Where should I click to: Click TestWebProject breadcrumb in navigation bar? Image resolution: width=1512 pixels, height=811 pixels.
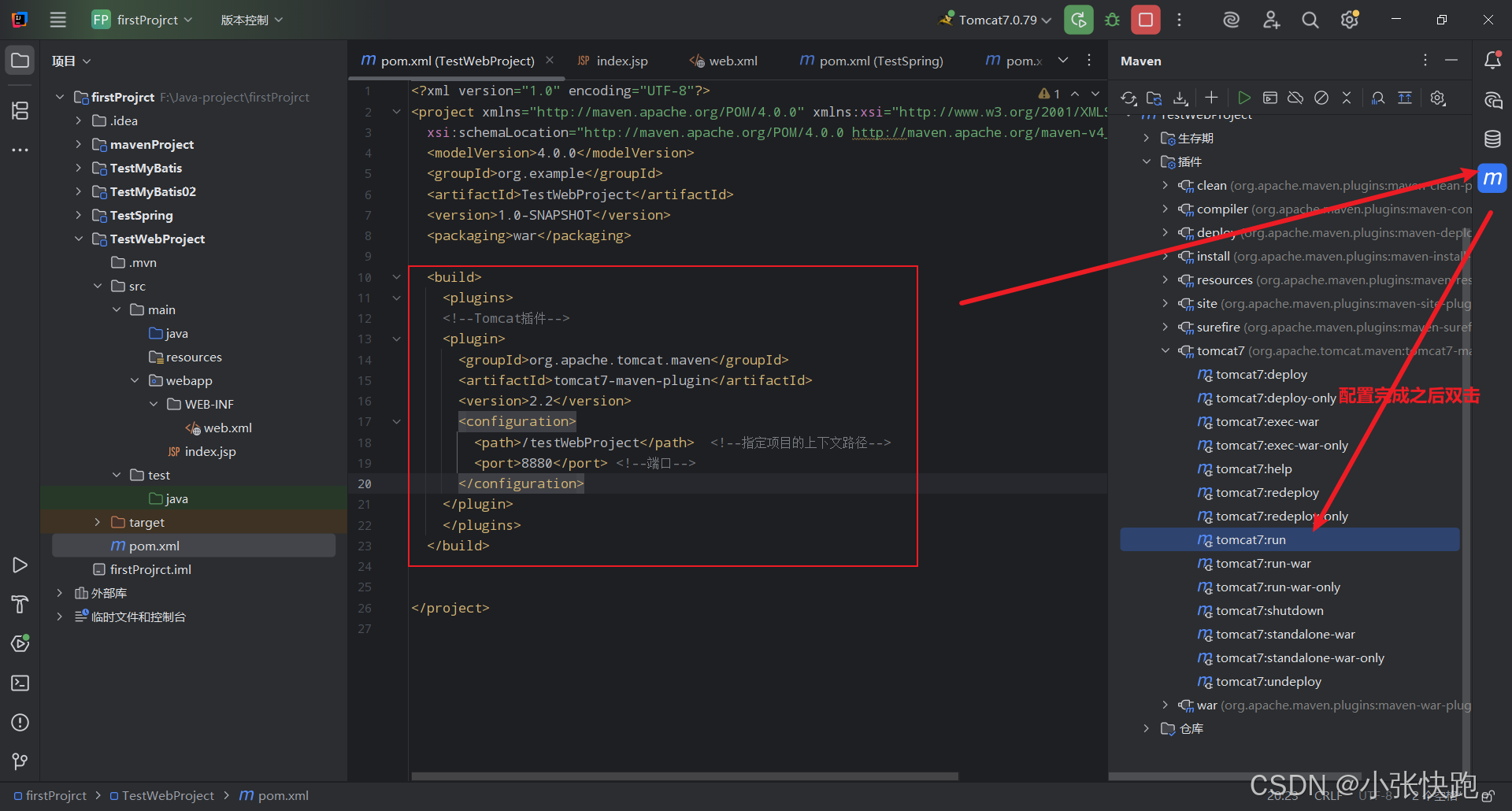[161, 795]
